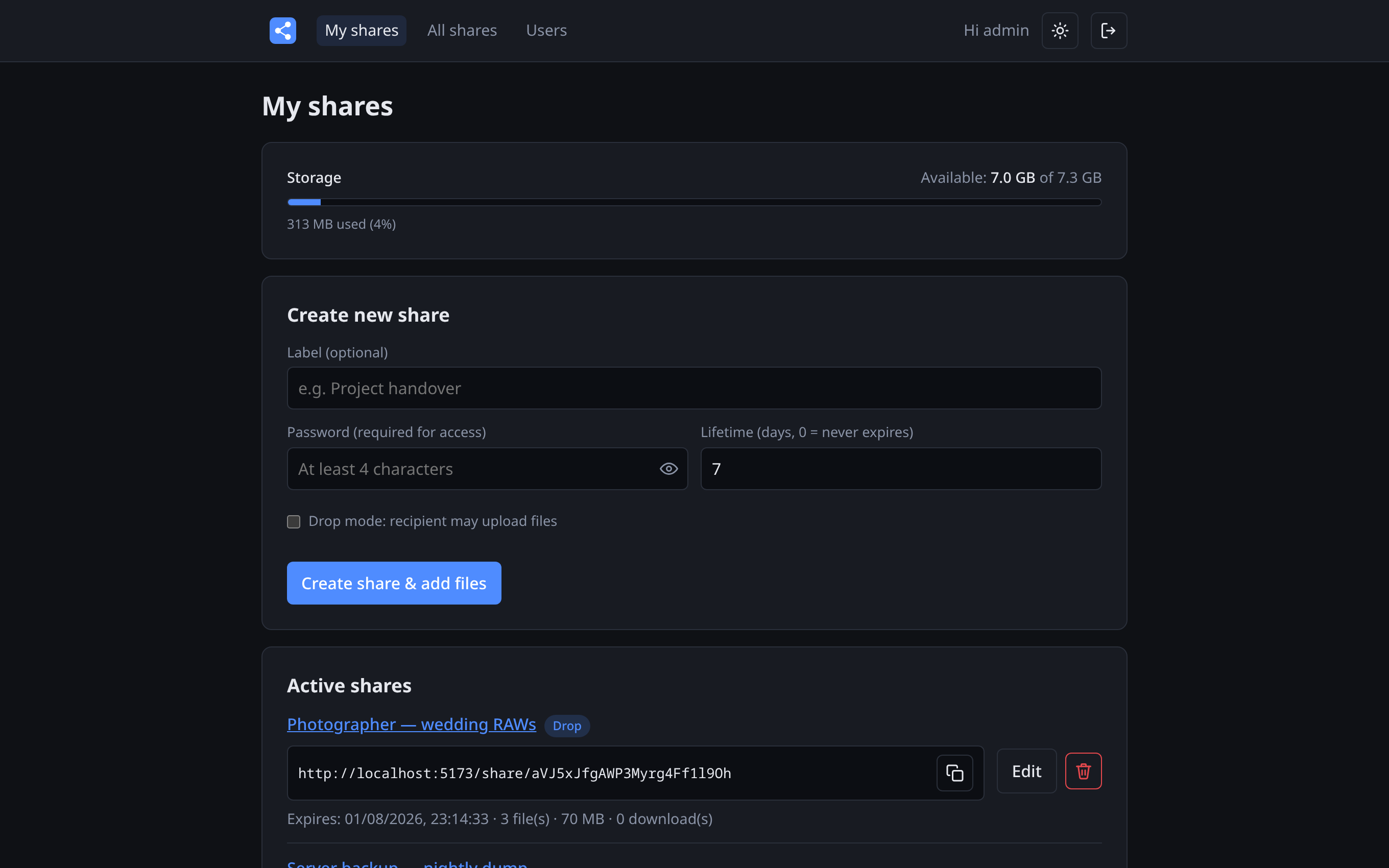Click the storage usage progress bar
The image size is (1389, 868).
coord(694,202)
